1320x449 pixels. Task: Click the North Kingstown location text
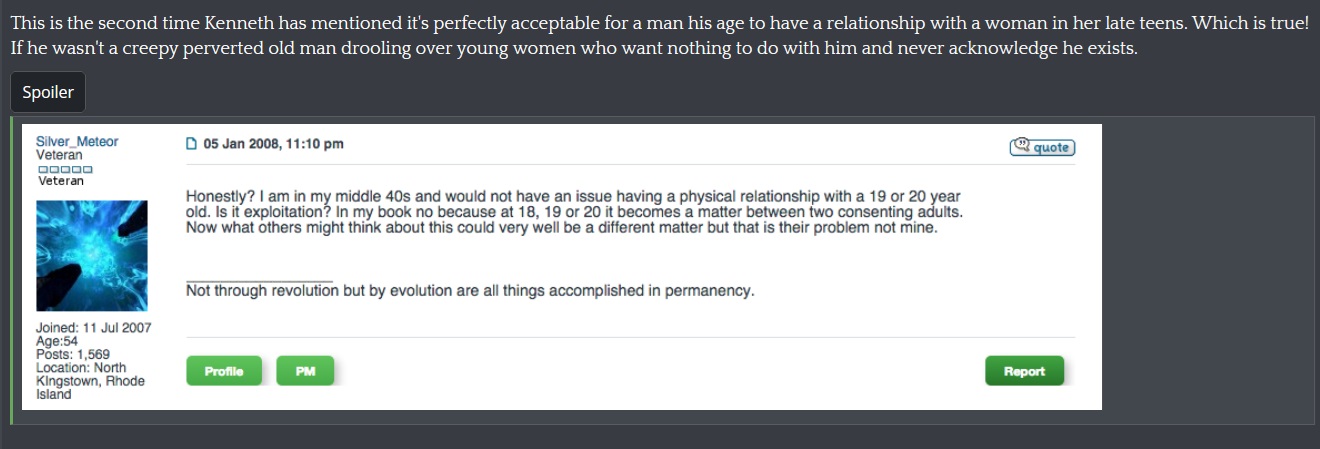[x=90, y=381]
